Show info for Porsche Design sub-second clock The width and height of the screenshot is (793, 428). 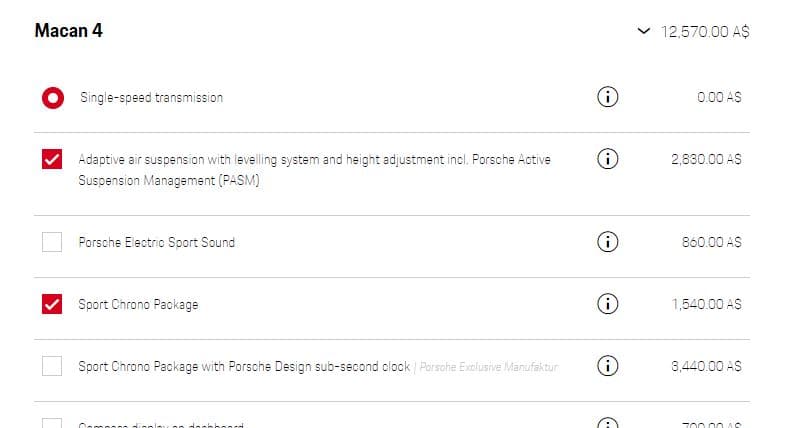(x=607, y=366)
